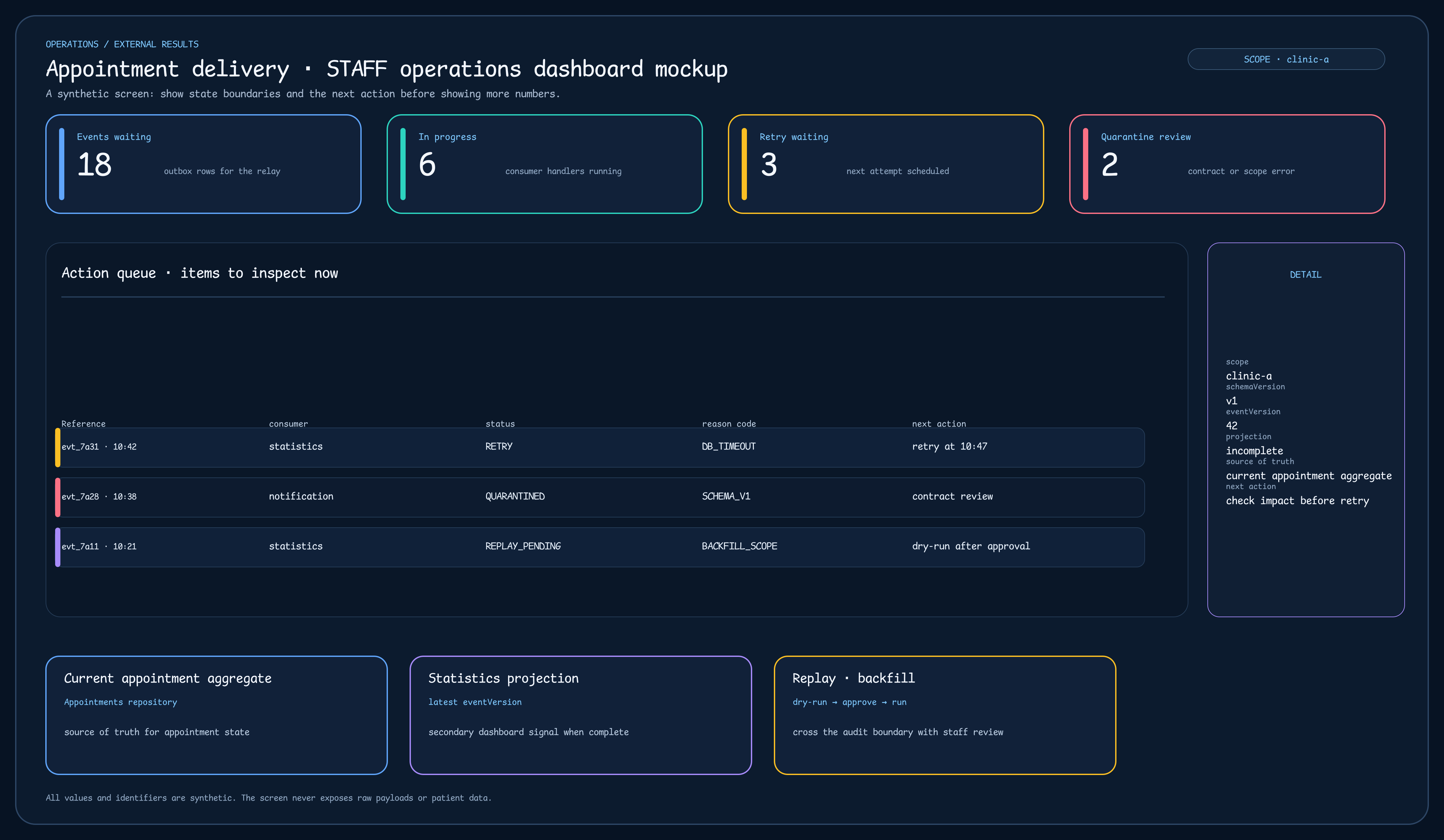Screen dimensions: 1444x840
Task: Click the Reference column header
Action: point(84,424)
